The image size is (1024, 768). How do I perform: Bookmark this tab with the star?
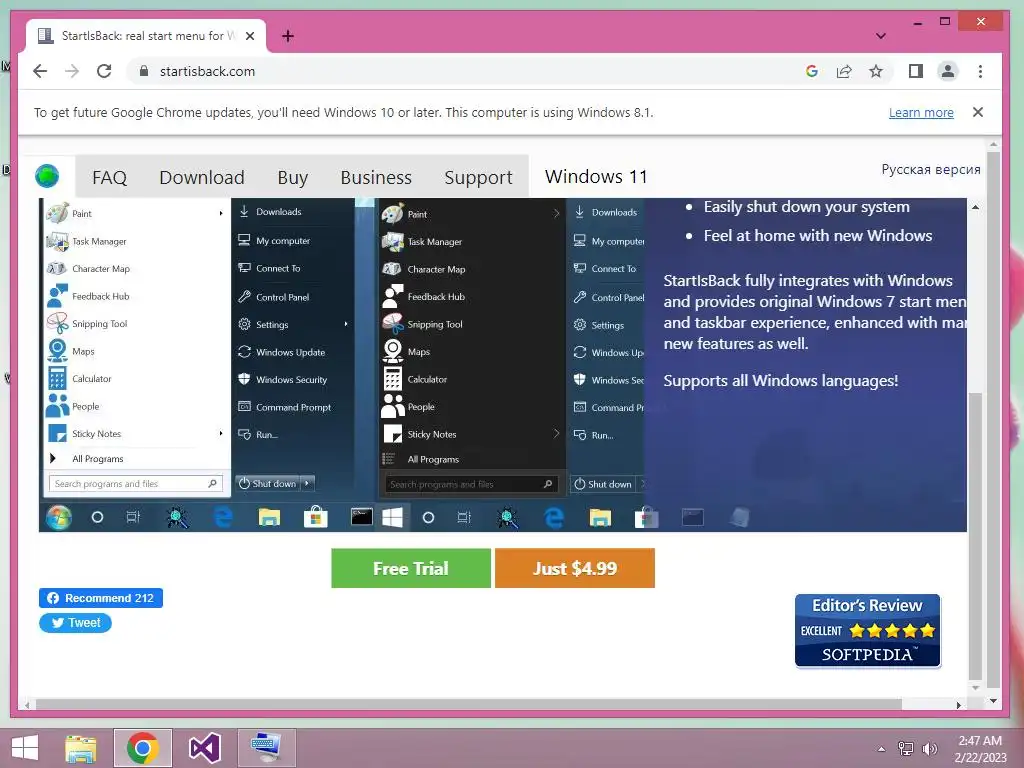pos(876,71)
